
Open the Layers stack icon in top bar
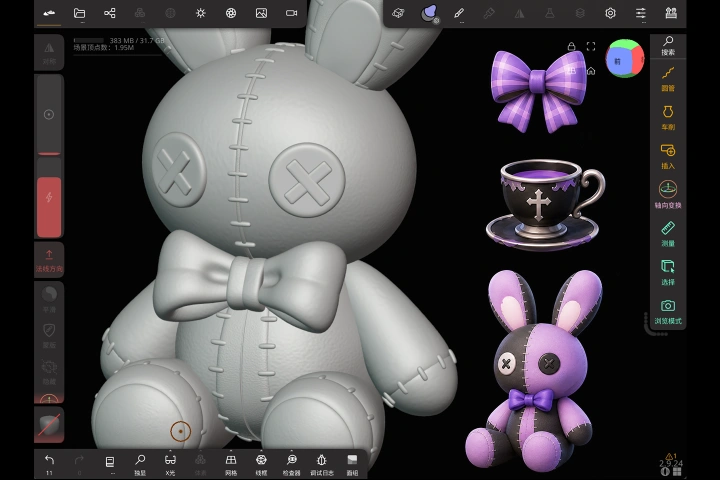580,13
